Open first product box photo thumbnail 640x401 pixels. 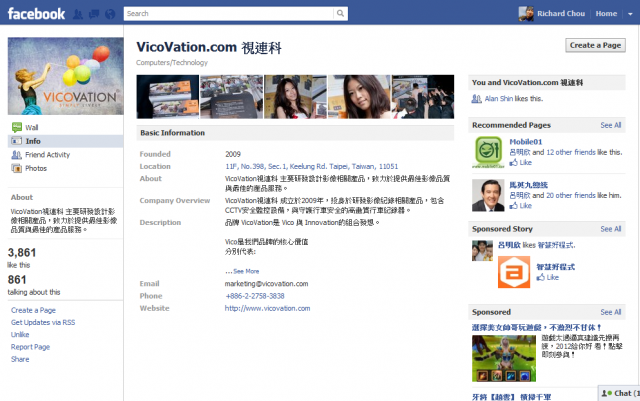pos(168,97)
